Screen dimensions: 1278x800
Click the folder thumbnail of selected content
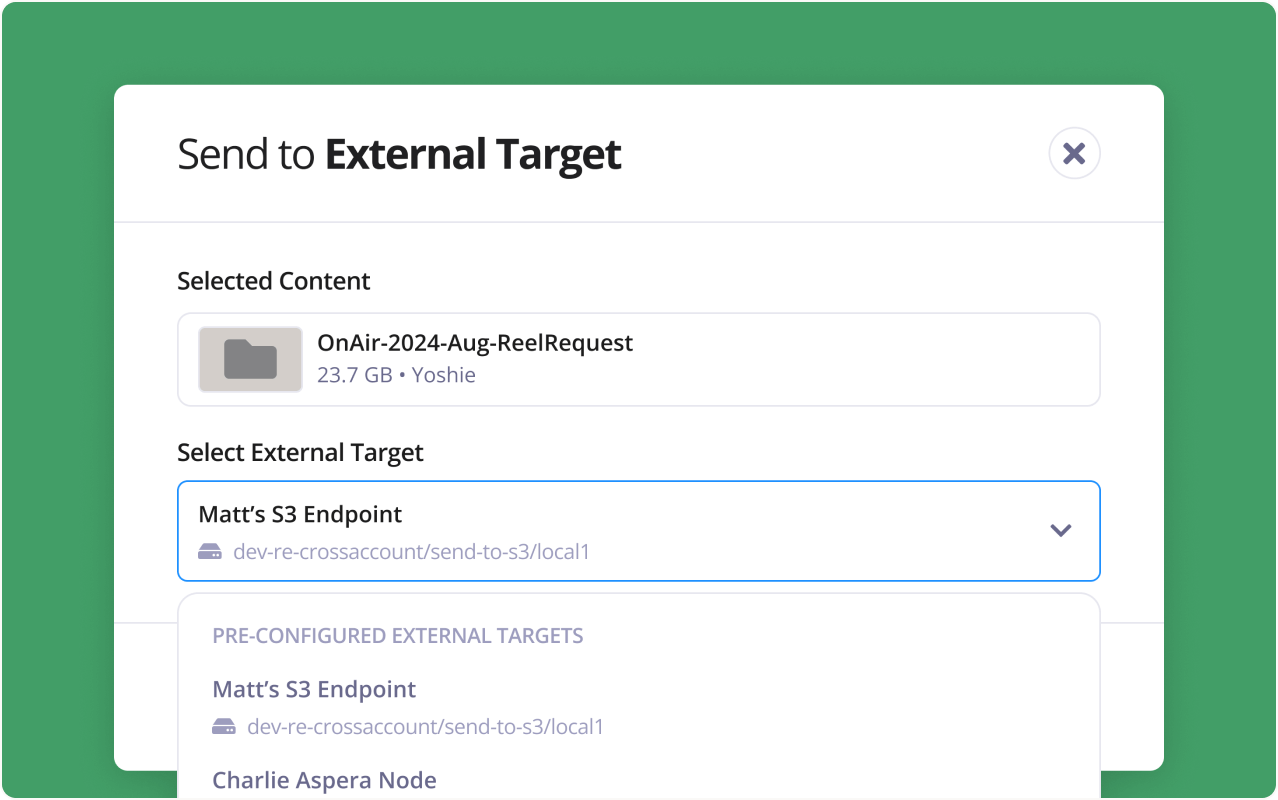coord(250,359)
